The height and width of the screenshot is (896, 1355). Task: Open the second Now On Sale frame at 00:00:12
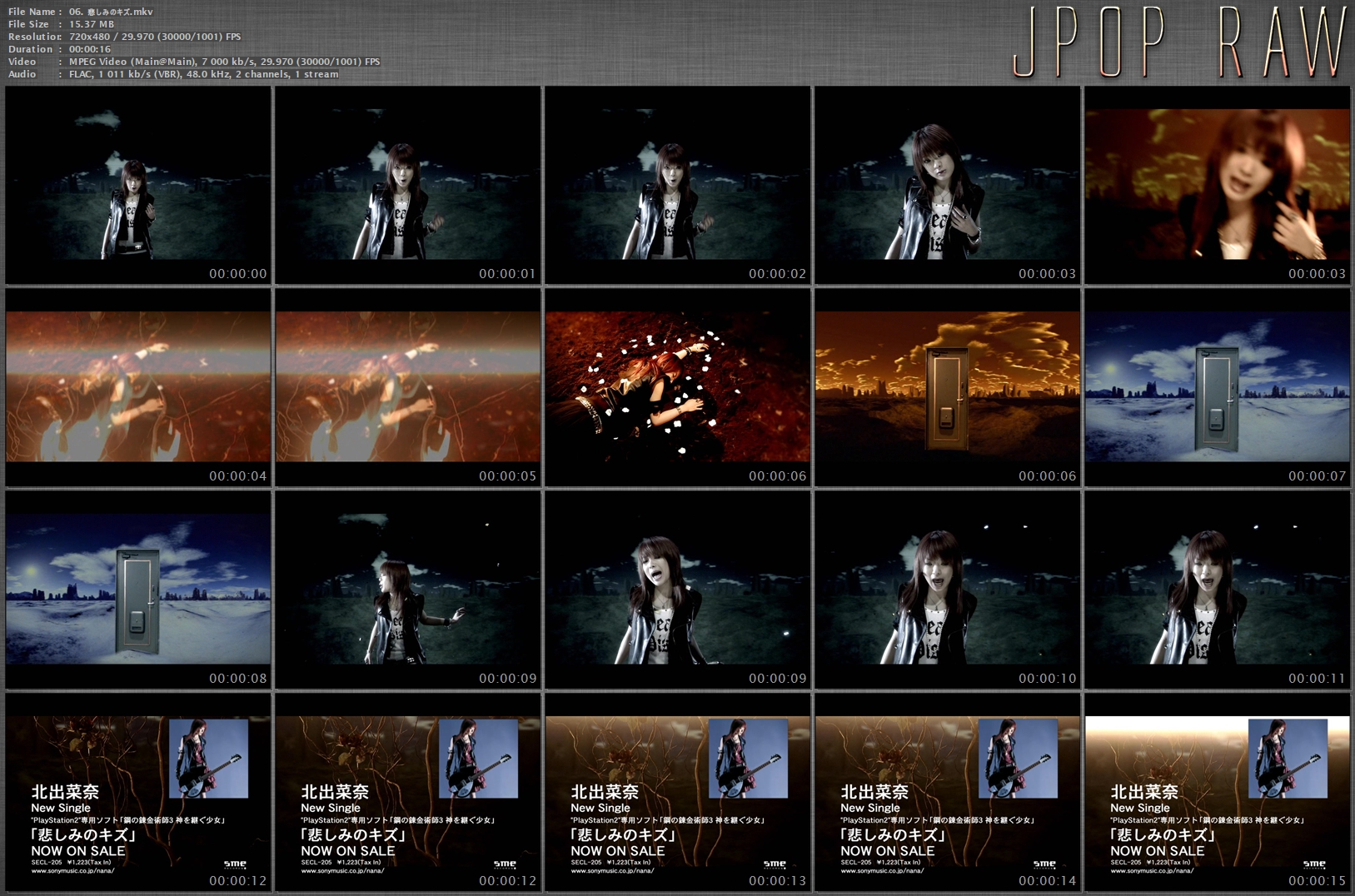pyautogui.click(x=408, y=792)
